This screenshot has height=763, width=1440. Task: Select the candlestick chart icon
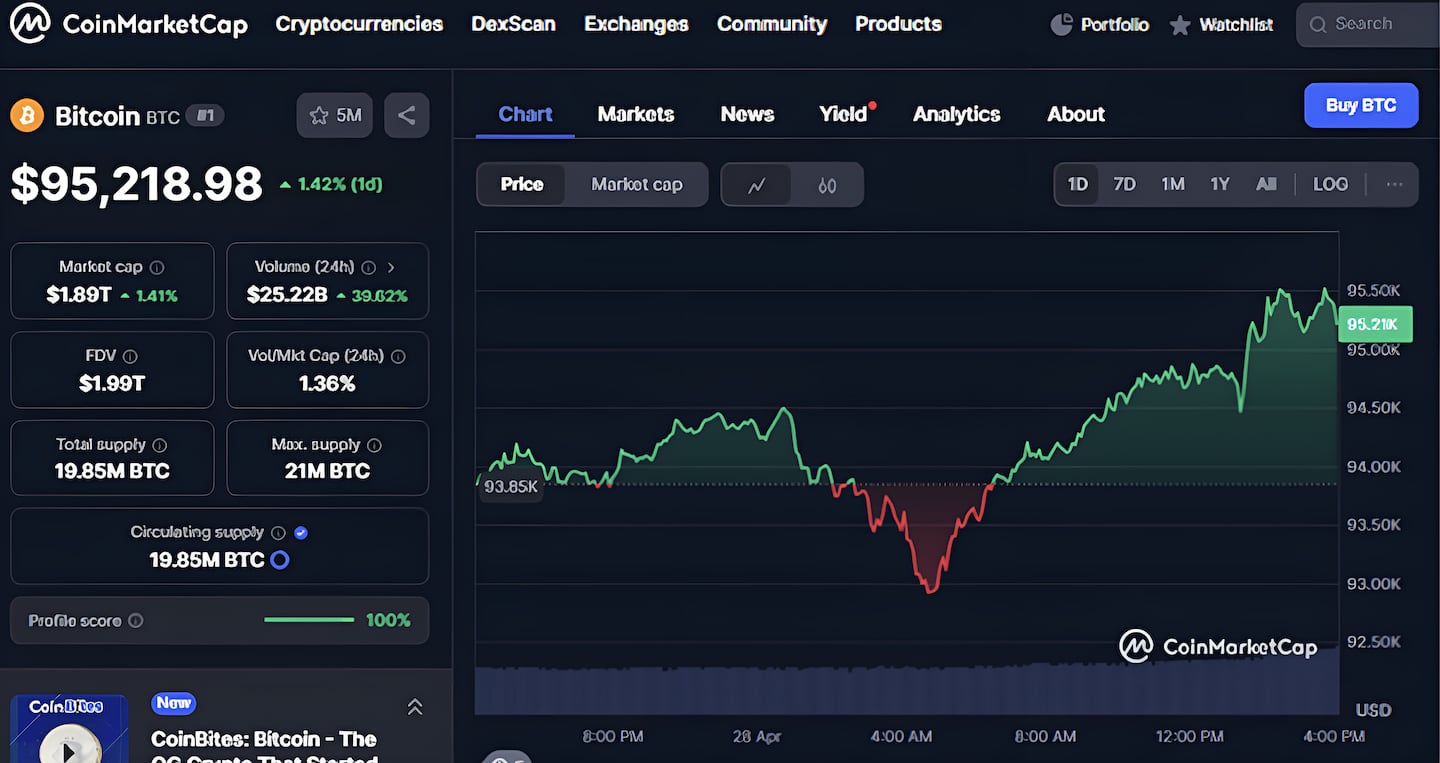(826, 185)
